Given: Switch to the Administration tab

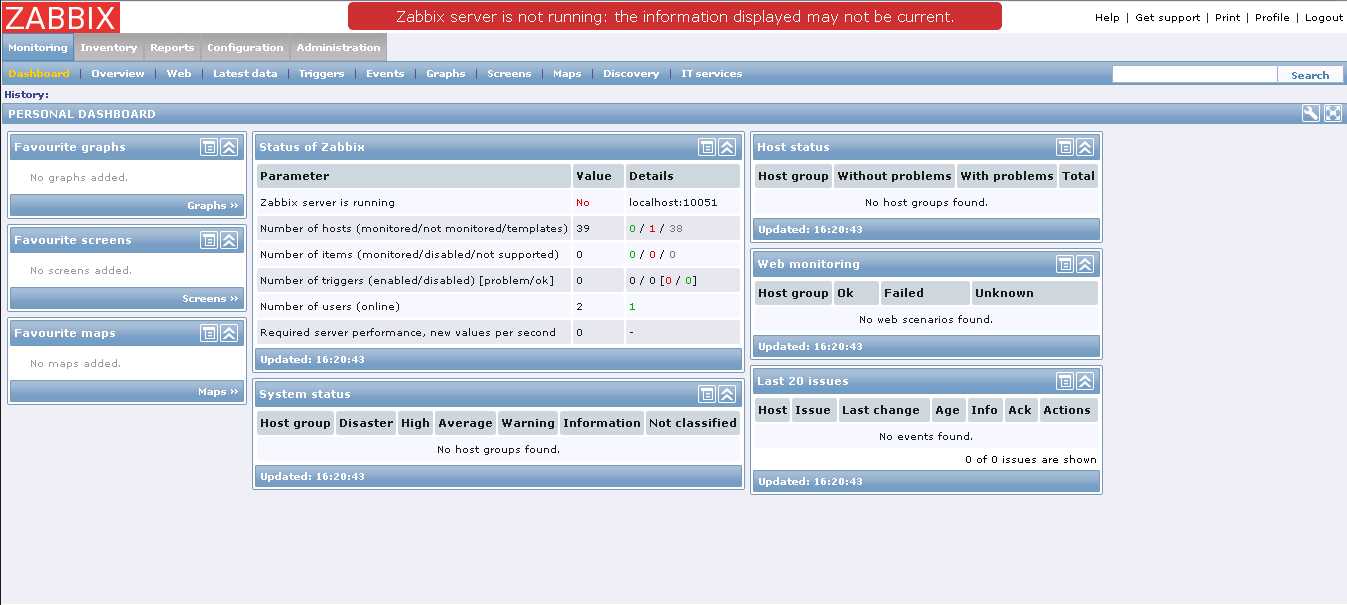Looking at the screenshot, I should 338,47.
